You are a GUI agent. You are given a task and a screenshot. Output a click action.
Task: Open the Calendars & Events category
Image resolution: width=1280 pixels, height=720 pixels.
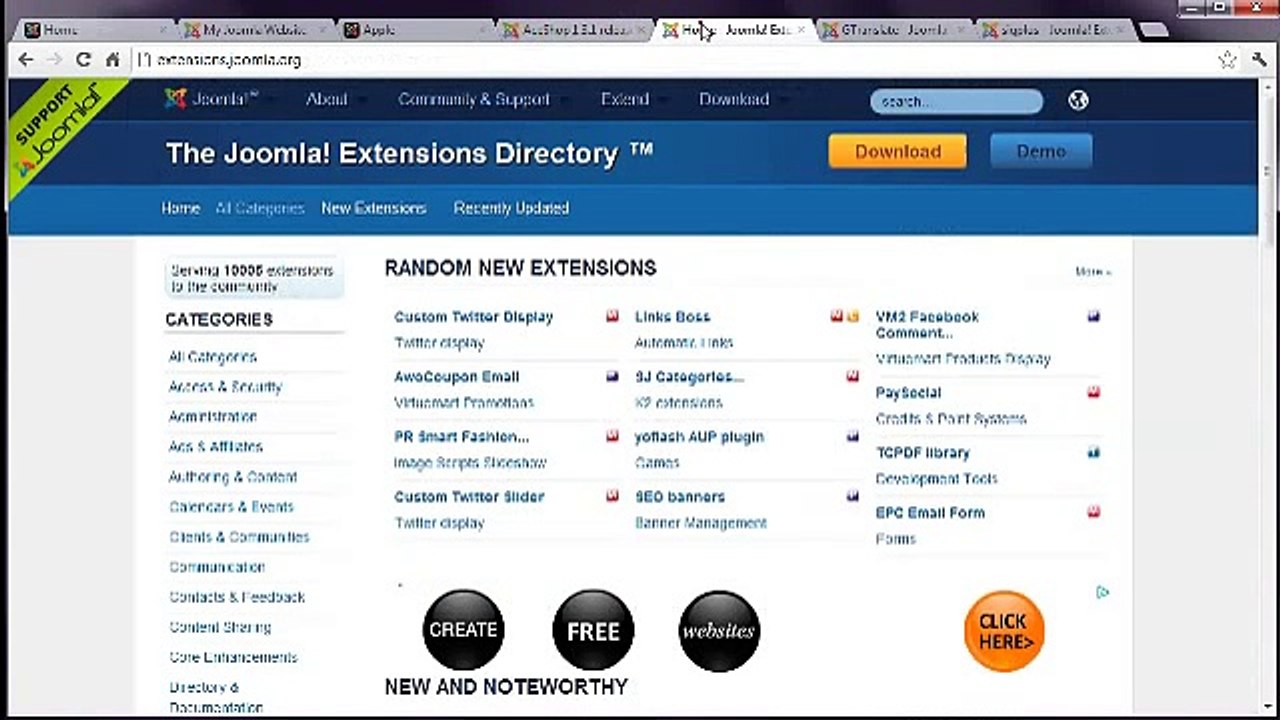click(231, 506)
